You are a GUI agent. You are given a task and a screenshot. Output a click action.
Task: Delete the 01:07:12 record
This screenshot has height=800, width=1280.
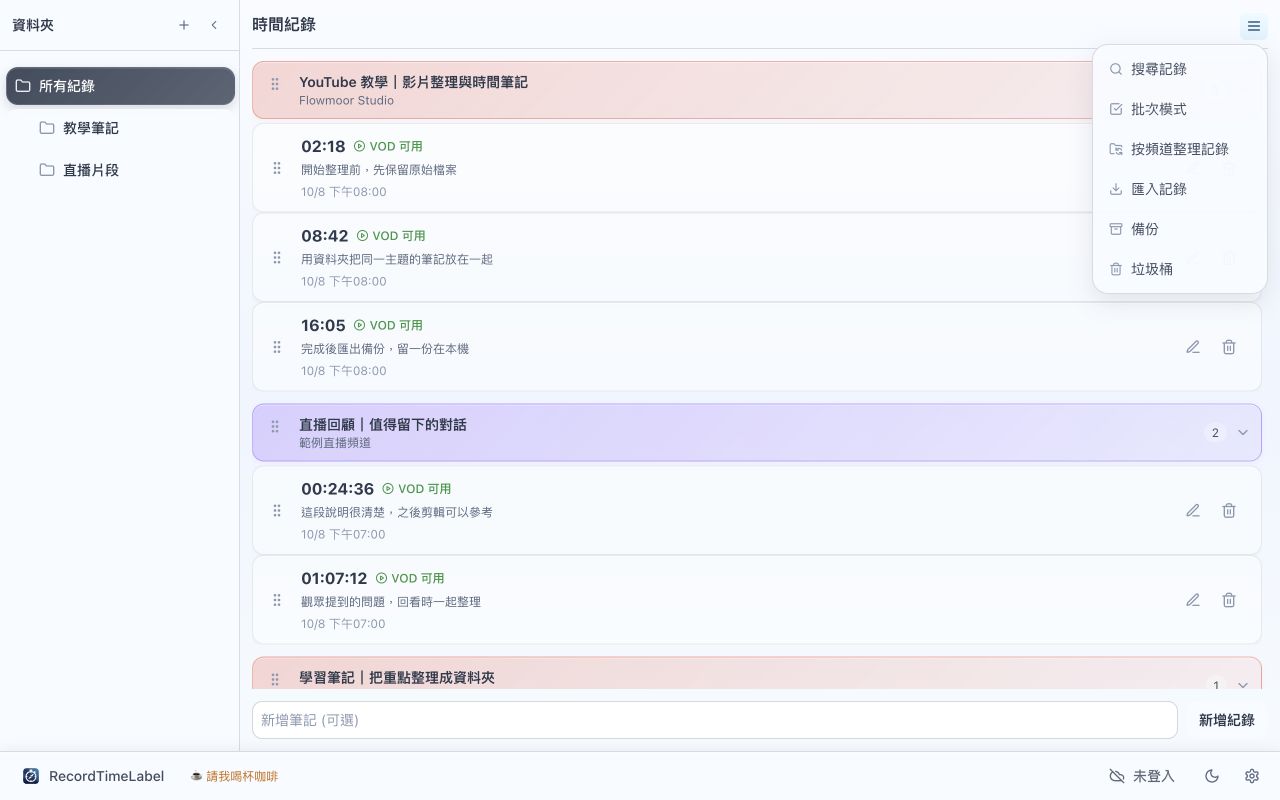(1229, 600)
